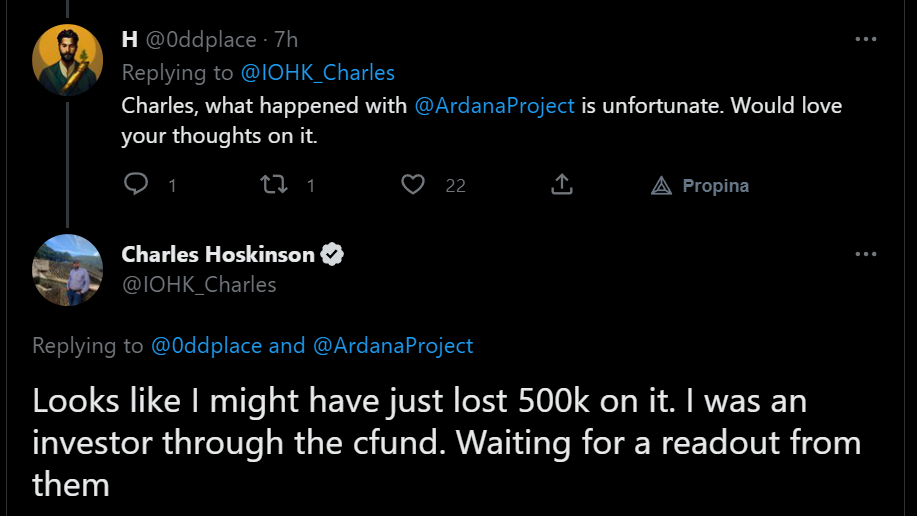Open more options on H's tweet

pos(866,39)
